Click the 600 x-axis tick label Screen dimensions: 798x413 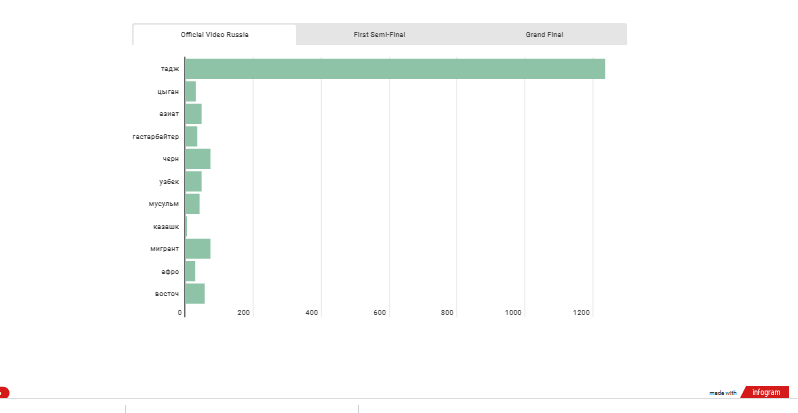(380, 313)
